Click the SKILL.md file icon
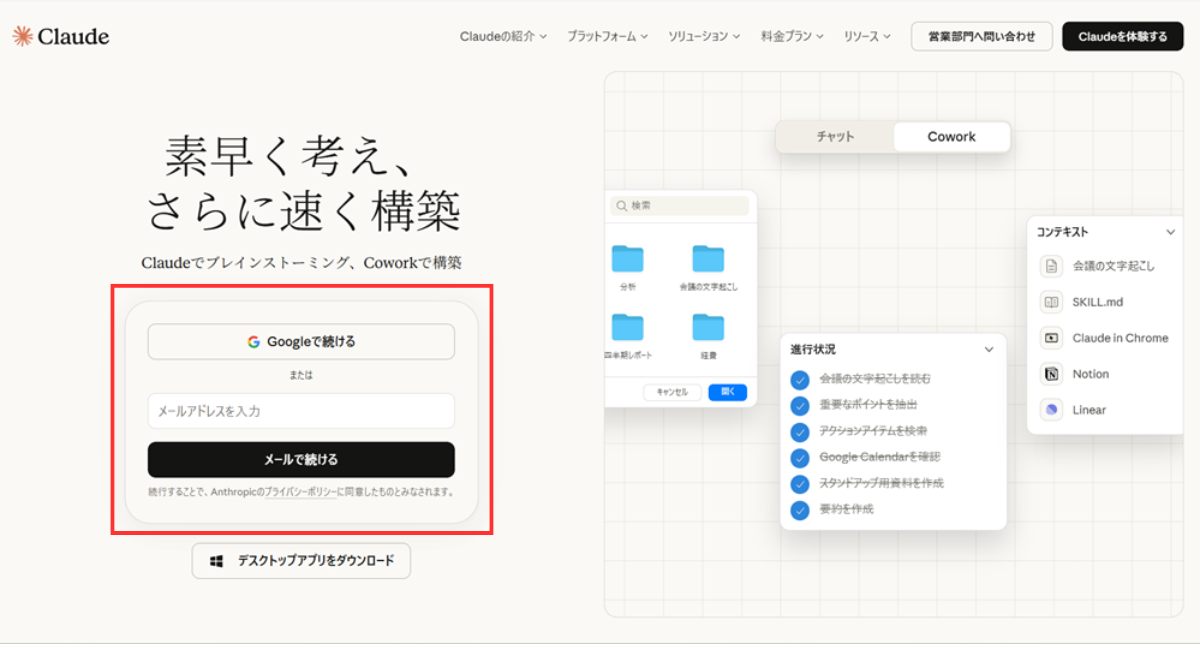Screen dimensions: 1200x650 click(x=1051, y=302)
